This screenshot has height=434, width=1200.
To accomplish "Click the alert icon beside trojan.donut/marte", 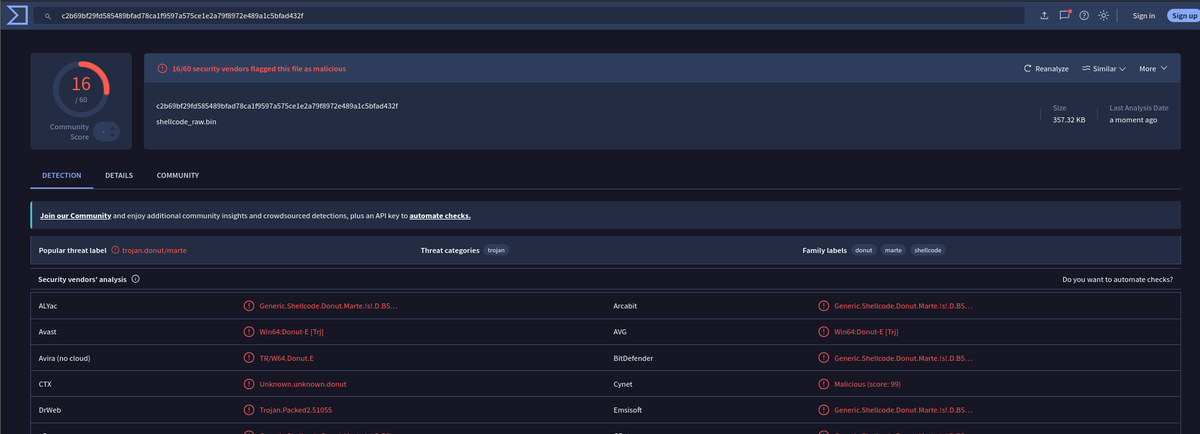I will (115, 250).
